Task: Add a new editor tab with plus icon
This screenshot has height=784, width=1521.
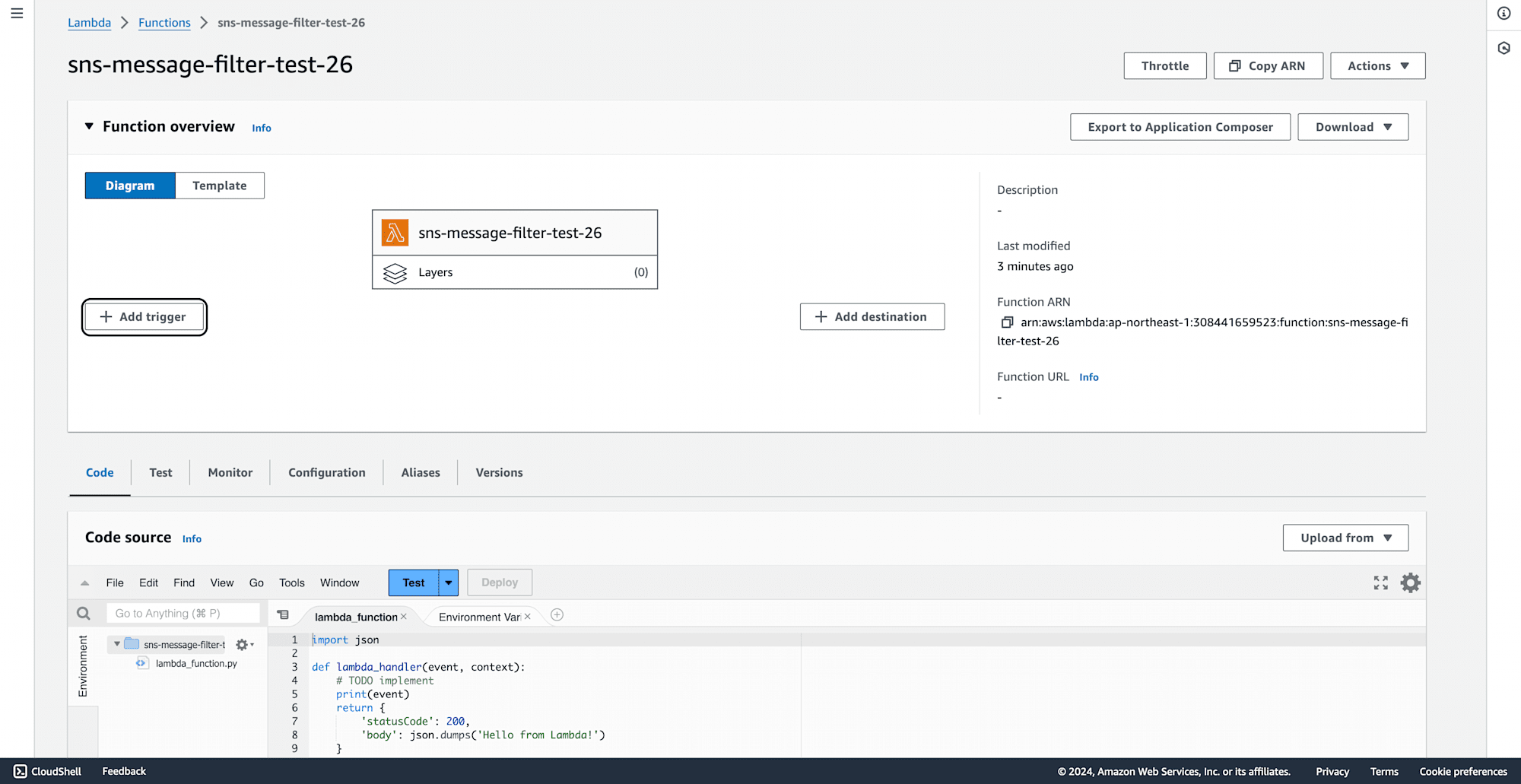Action: coord(557,614)
